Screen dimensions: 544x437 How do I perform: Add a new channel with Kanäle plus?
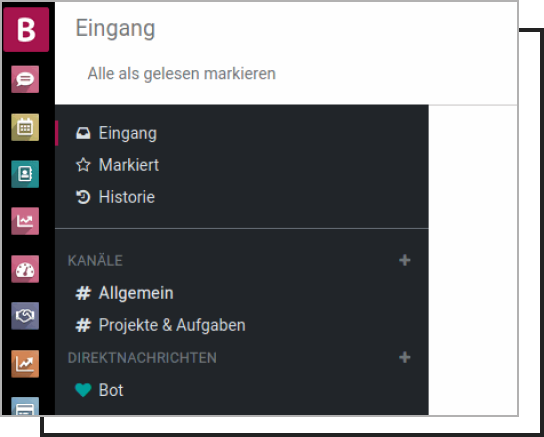pos(405,260)
